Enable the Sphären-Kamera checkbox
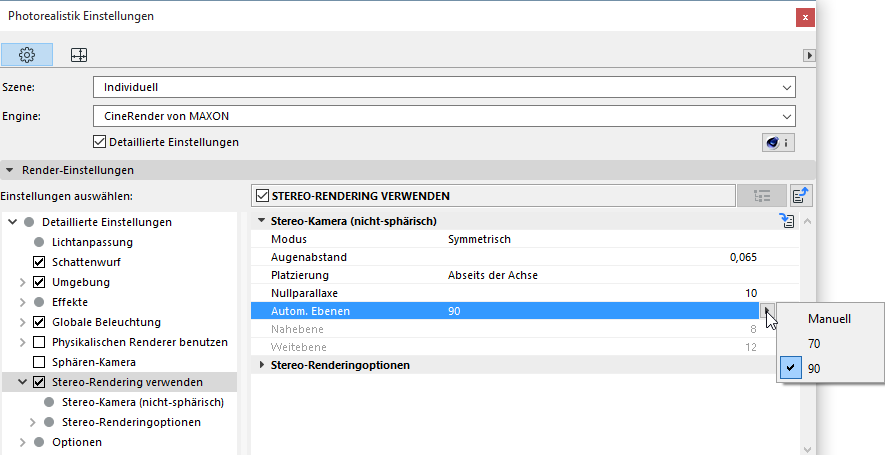The height and width of the screenshot is (455, 885). (39, 362)
